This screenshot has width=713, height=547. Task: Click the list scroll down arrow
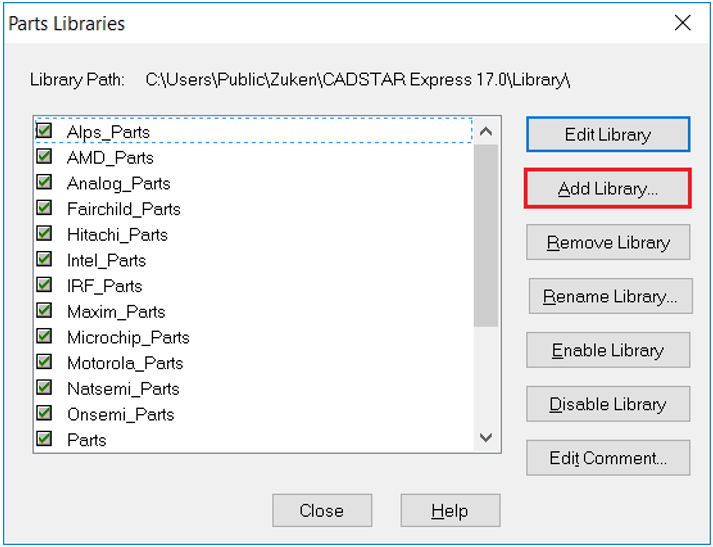[486, 438]
